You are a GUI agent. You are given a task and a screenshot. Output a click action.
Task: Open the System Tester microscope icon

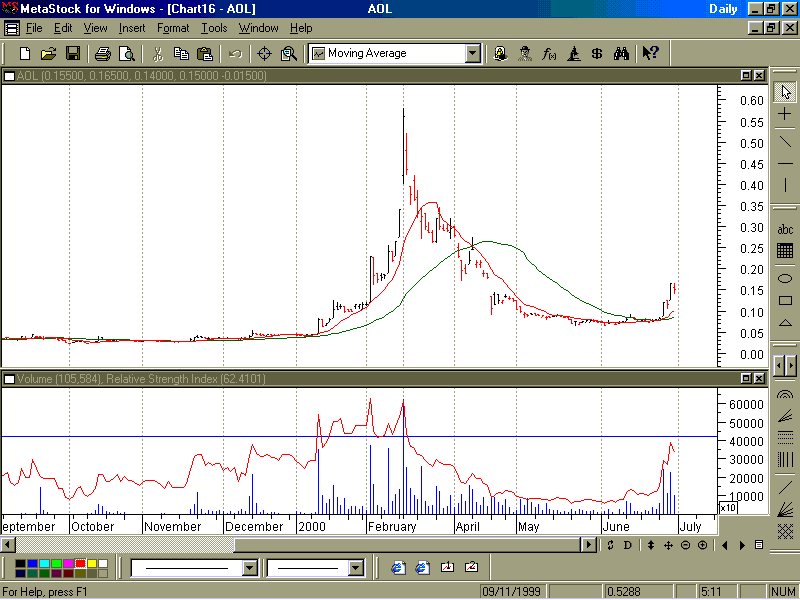573,54
